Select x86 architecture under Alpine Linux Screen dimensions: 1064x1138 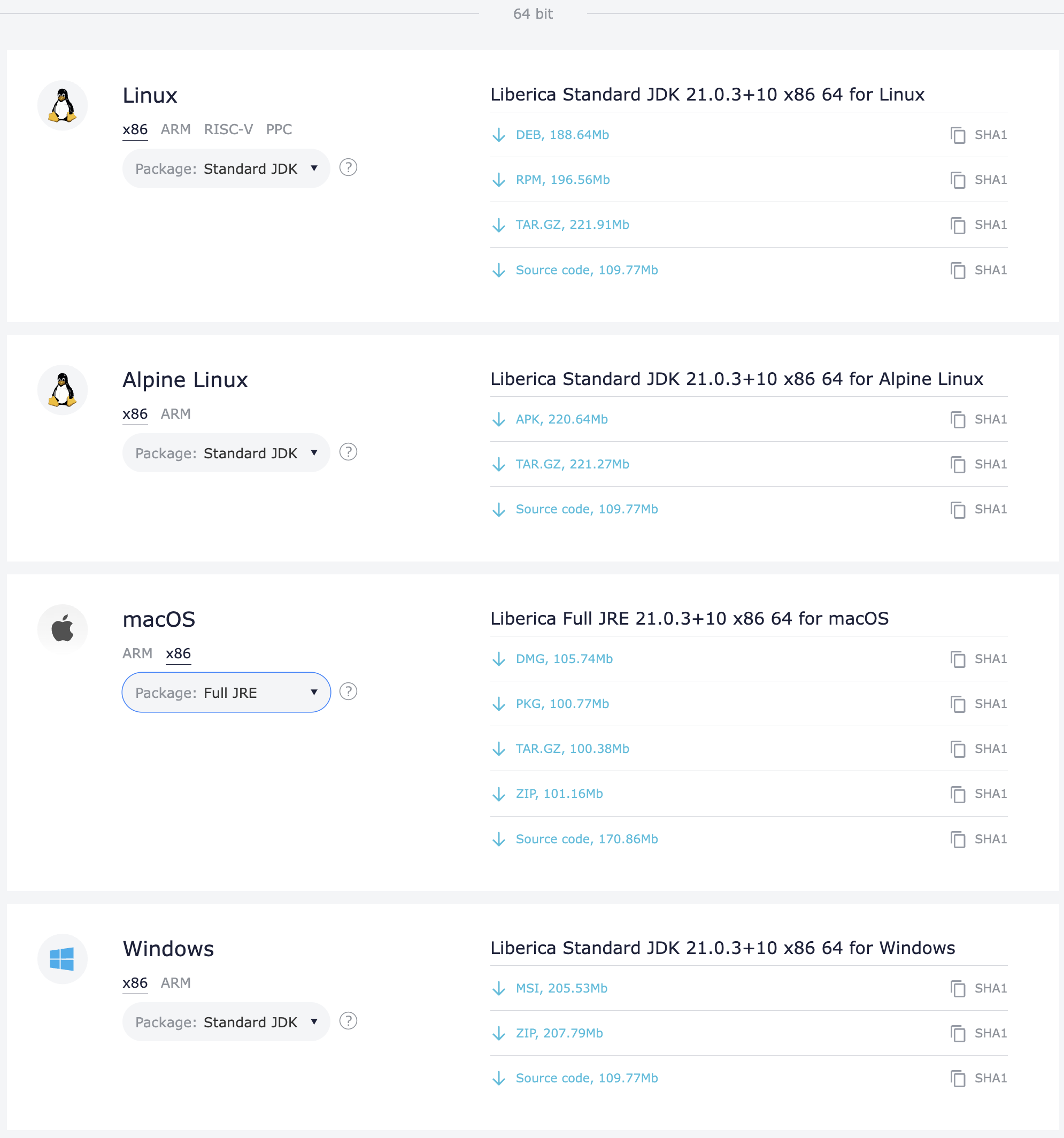(135, 414)
